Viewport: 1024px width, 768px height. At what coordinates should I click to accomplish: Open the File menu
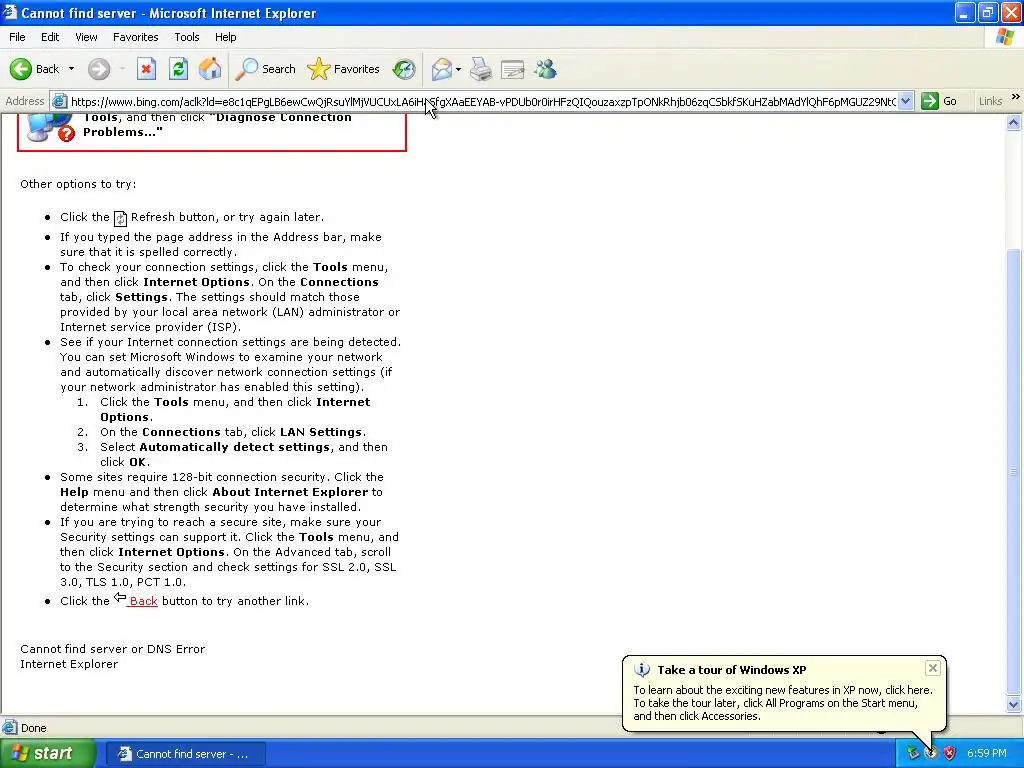(x=17, y=37)
